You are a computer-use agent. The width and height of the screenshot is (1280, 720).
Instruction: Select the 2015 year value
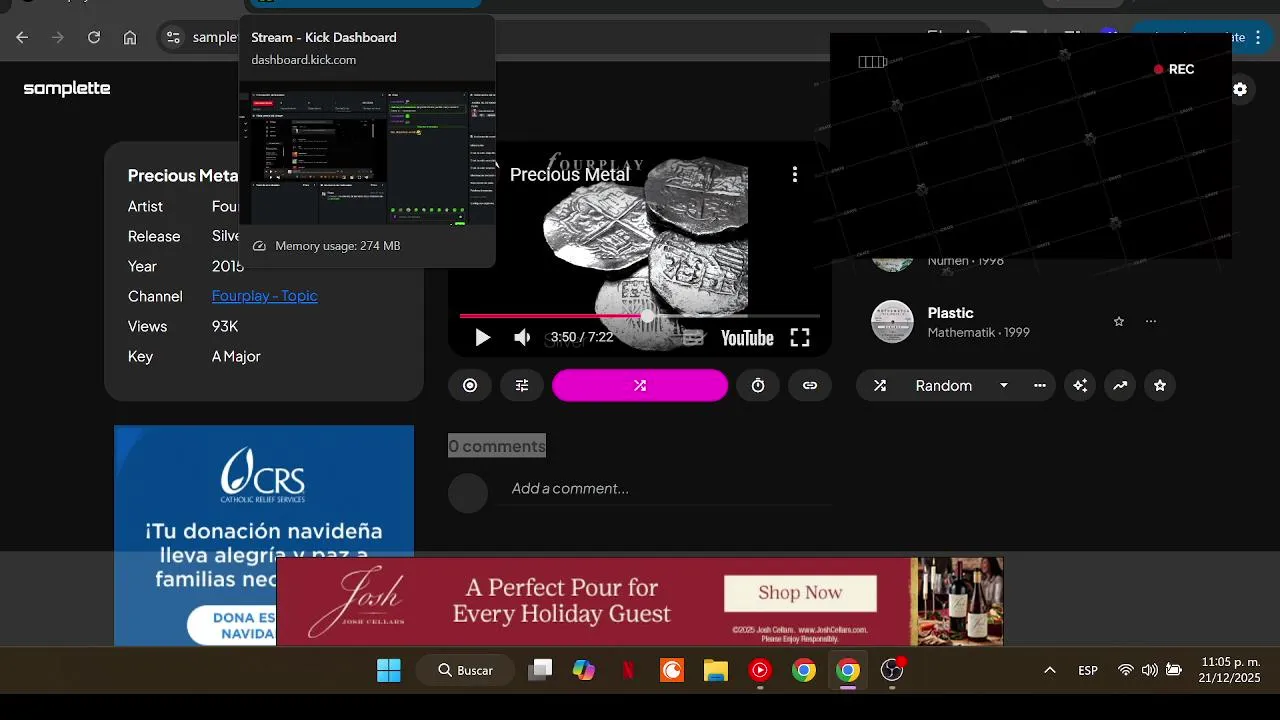(x=228, y=266)
